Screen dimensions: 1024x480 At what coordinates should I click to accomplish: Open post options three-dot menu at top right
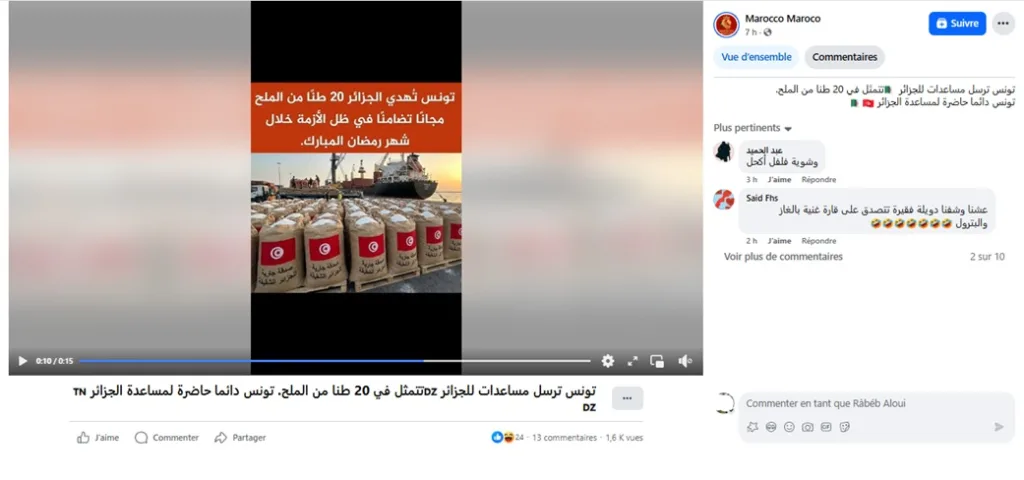(1004, 24)
